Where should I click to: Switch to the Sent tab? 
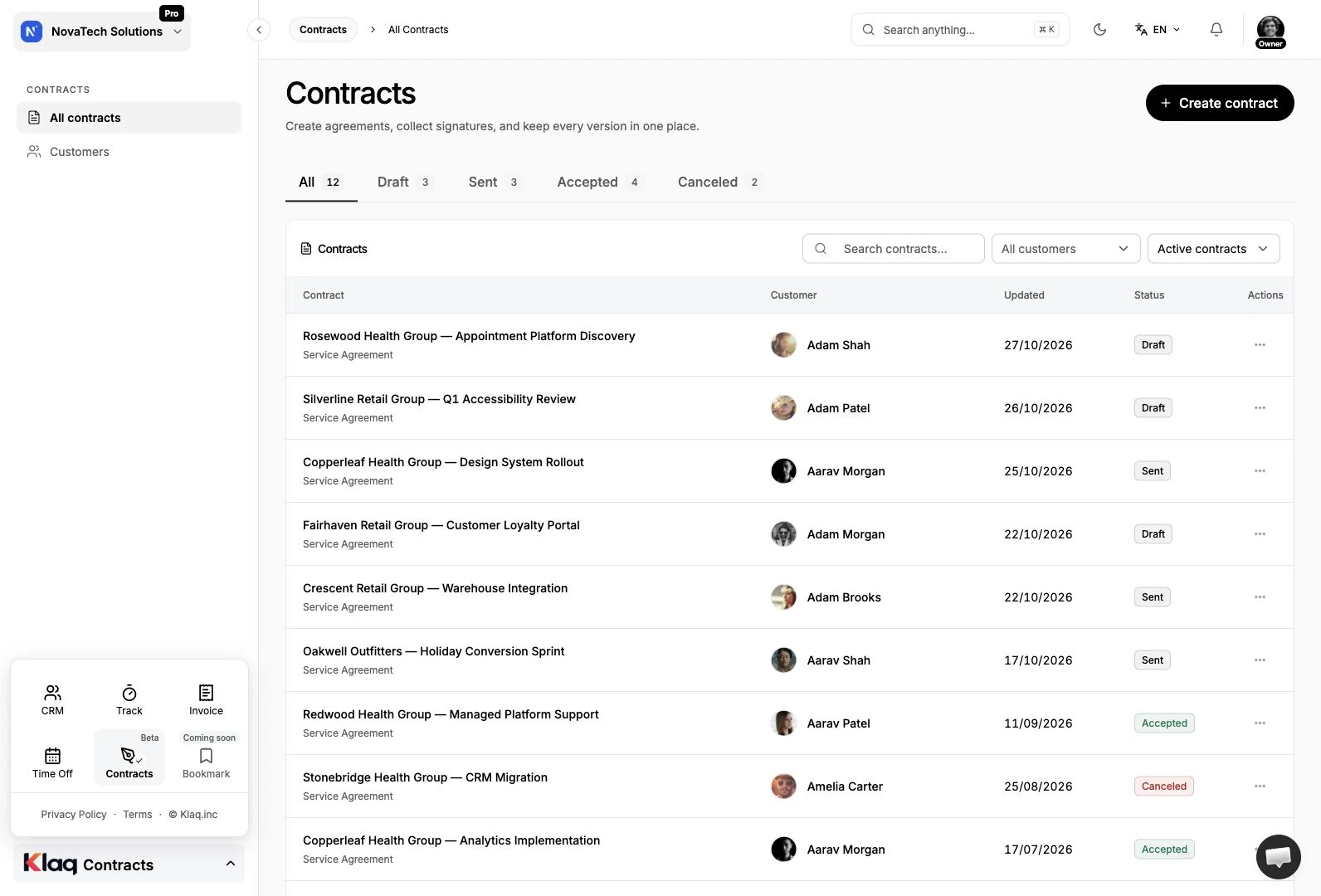494,183
